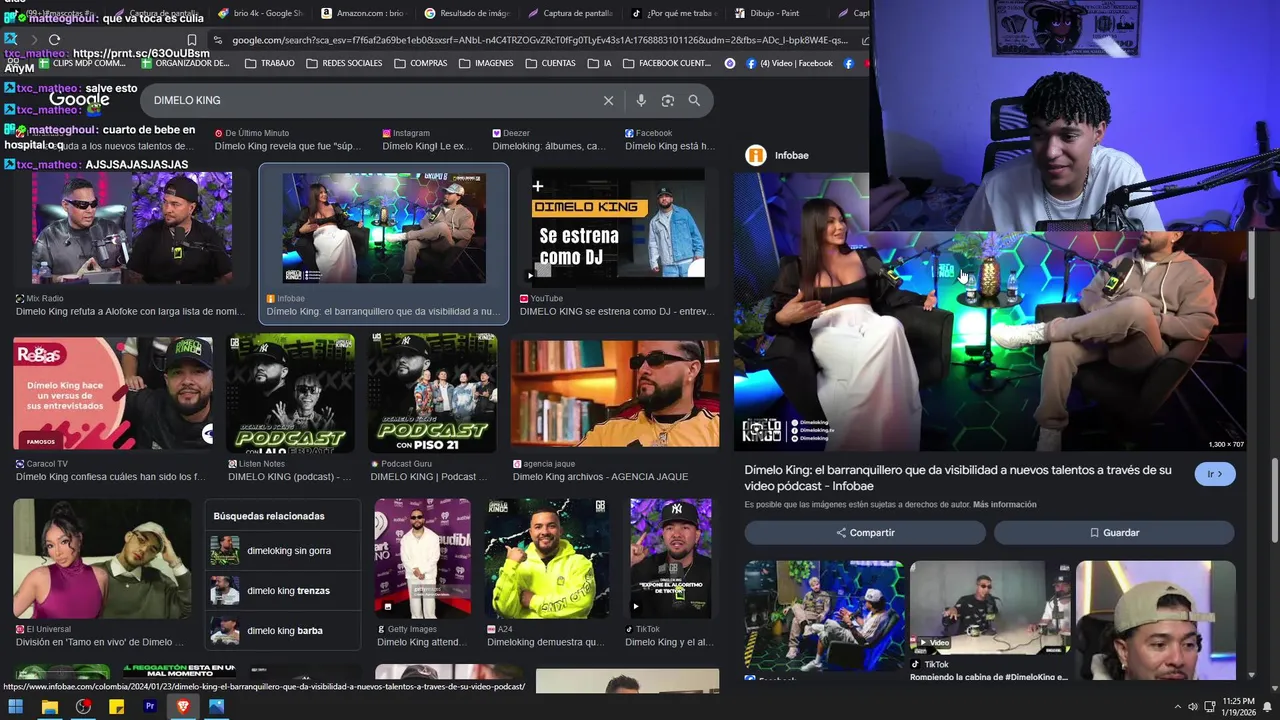
Task: Open File Explorer from taskbar
Action: (x=49, y=707)
